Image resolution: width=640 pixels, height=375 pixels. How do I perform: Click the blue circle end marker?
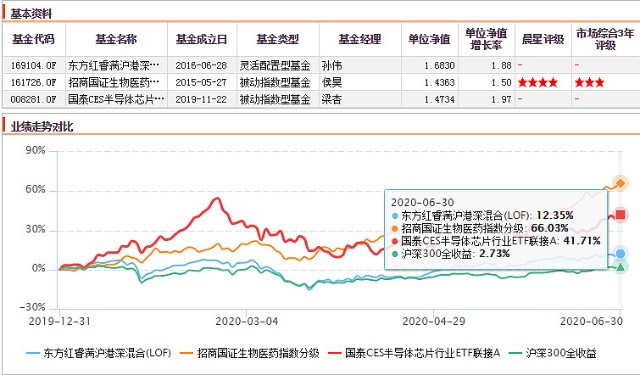point(620,253)
